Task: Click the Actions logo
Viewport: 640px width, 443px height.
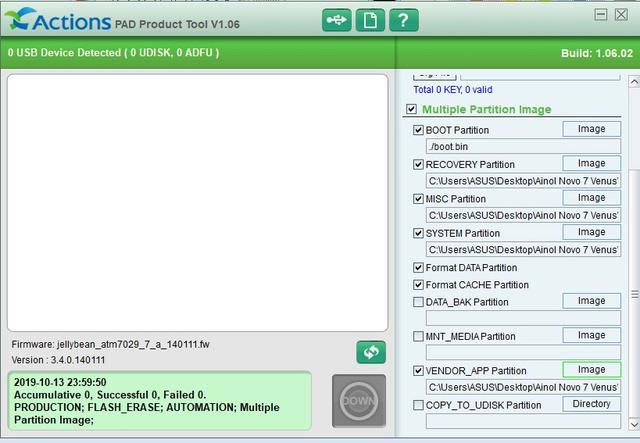Action: pos(58,20)
